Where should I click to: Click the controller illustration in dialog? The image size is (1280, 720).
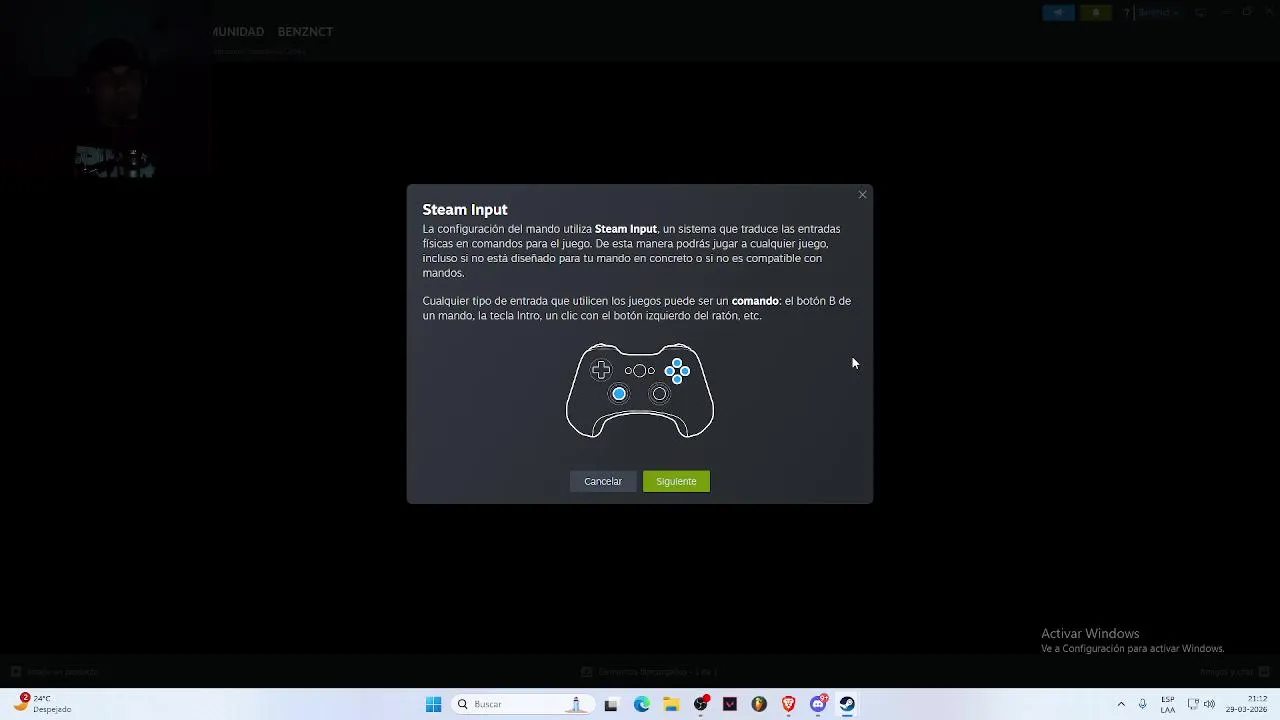(640, 391)
